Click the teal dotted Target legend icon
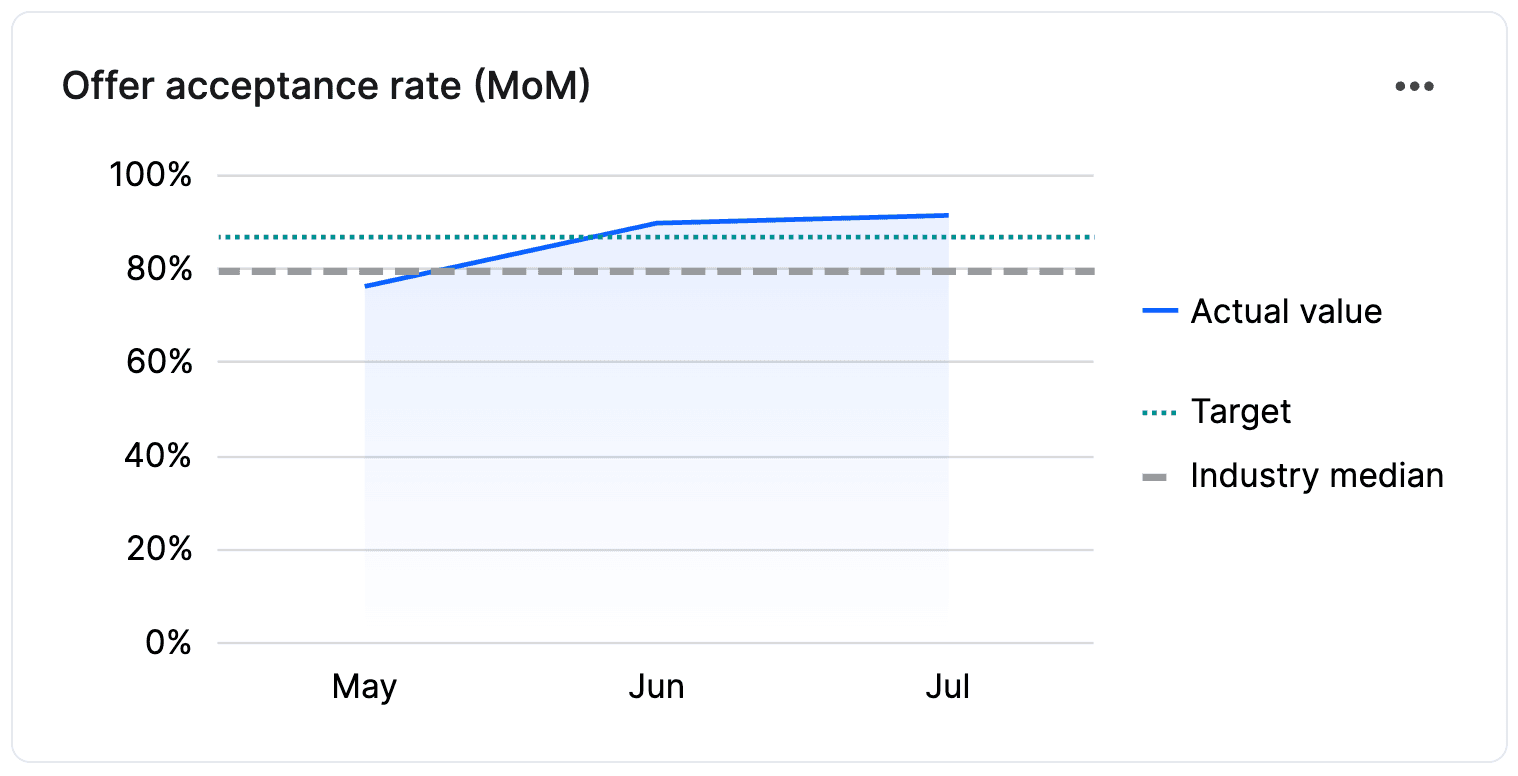Screen dimensions: 1518x776 [x=1158, y=411]
